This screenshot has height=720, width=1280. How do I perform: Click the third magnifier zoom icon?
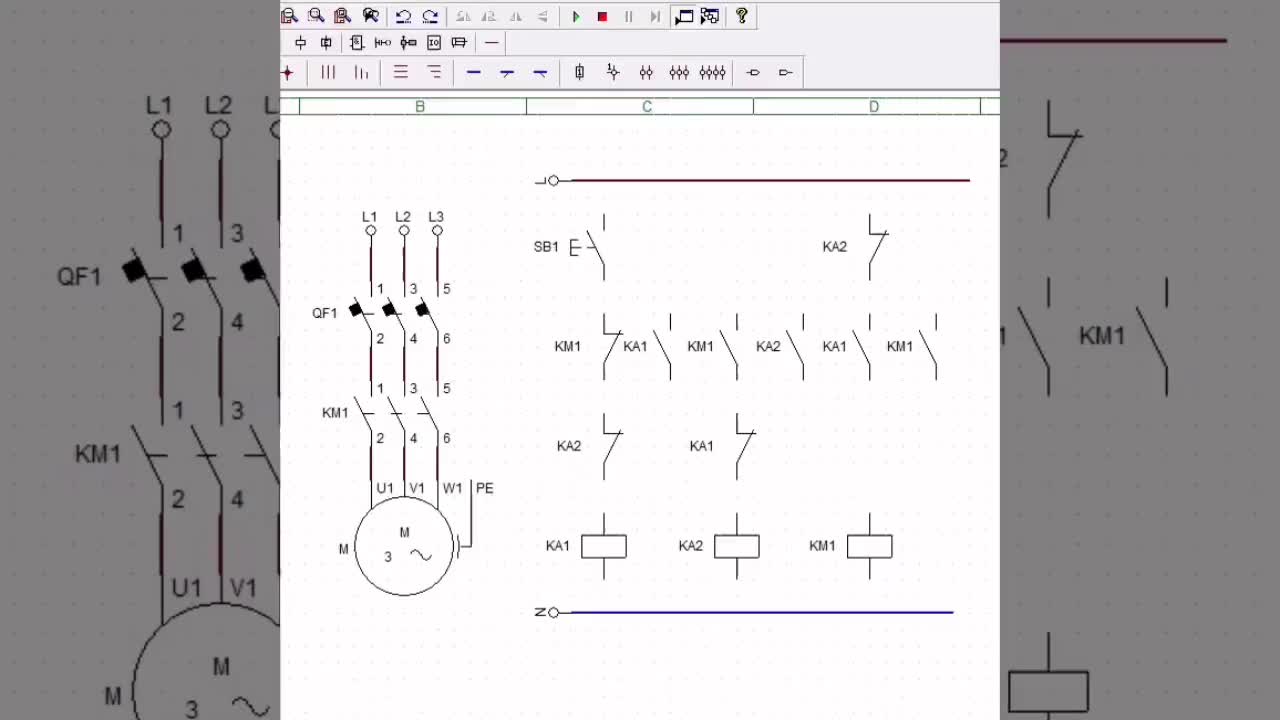(342, 16)
